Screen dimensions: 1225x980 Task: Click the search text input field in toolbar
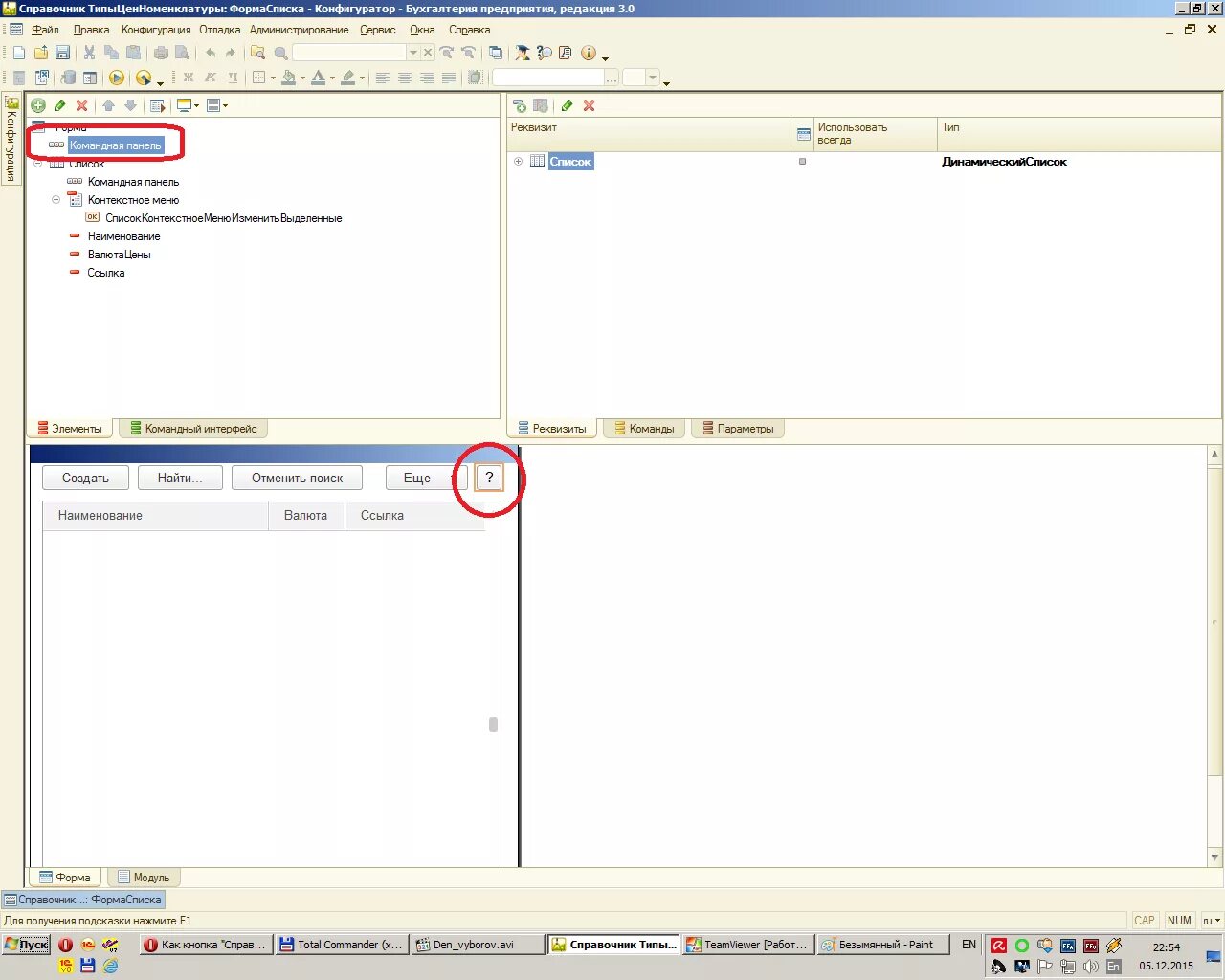coord(349,54)
